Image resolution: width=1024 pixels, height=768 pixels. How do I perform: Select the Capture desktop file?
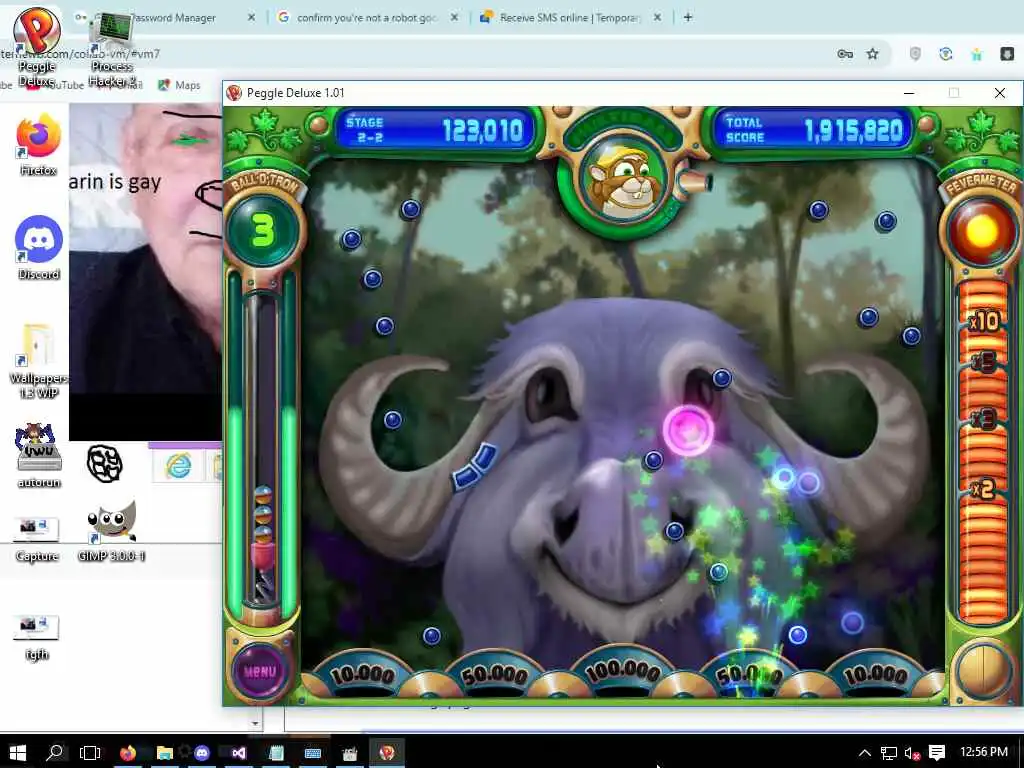37,539
